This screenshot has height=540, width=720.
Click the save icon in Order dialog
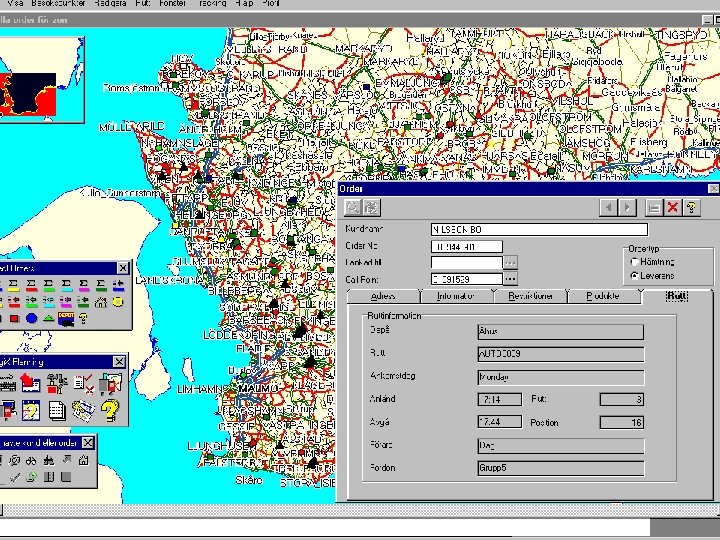point(654,208)
